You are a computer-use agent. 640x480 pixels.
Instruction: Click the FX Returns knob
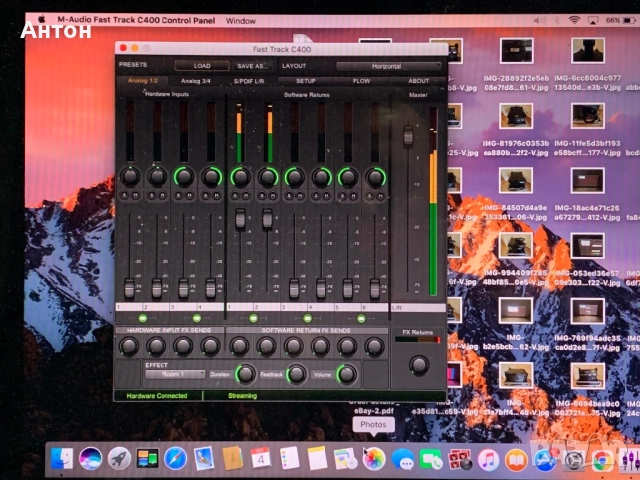[419, 364]
